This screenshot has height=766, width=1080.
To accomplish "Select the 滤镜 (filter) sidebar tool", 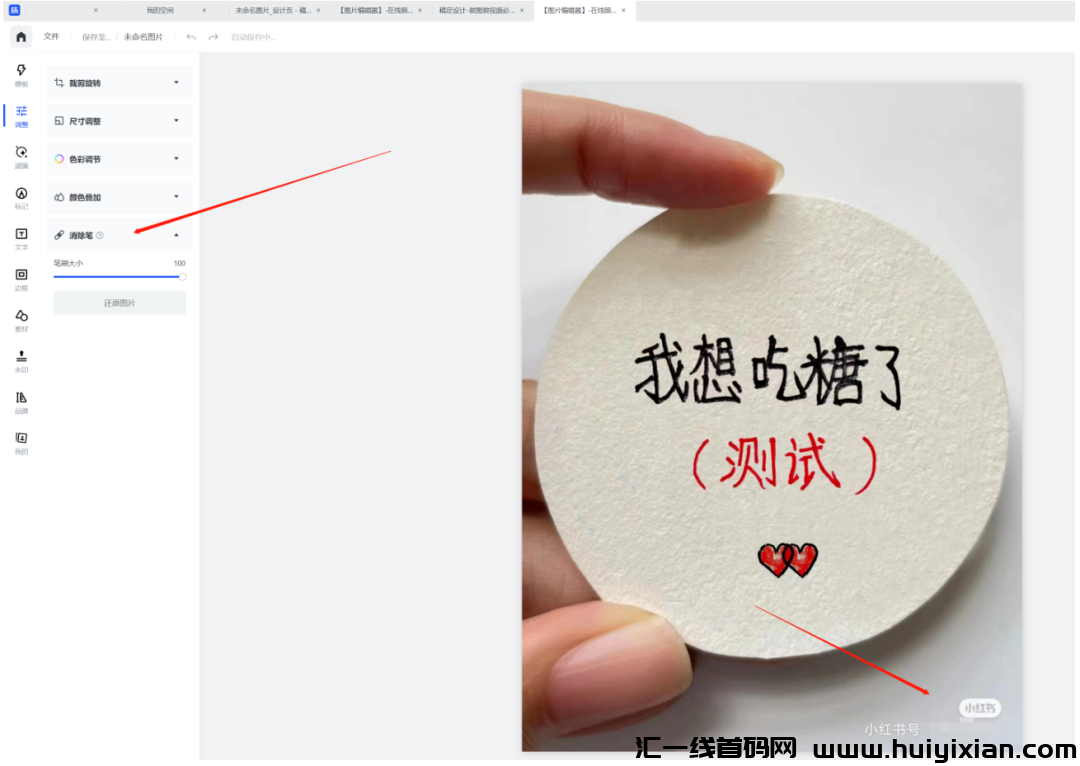I will coord(21,157).
